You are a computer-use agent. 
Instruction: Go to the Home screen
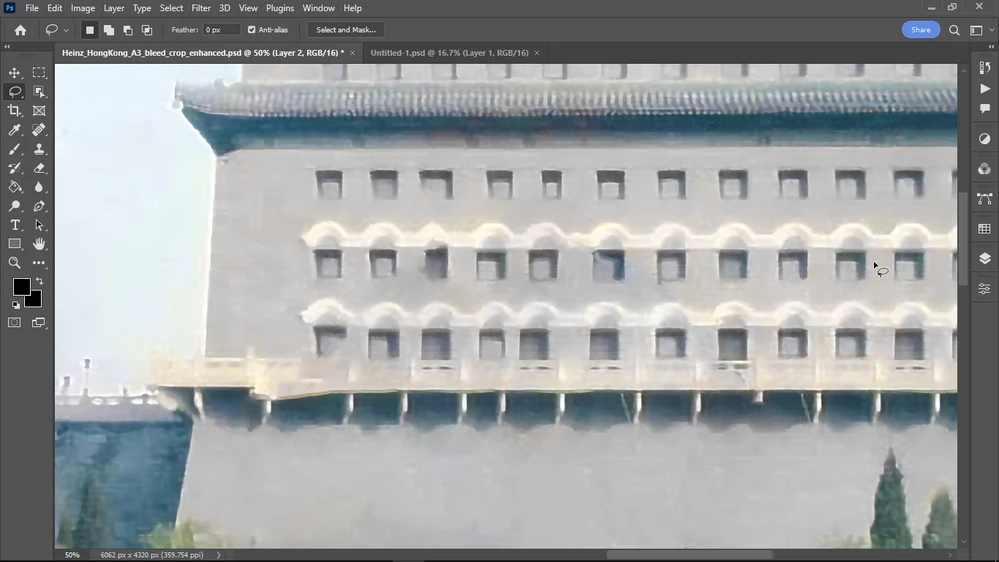point(20,30)
